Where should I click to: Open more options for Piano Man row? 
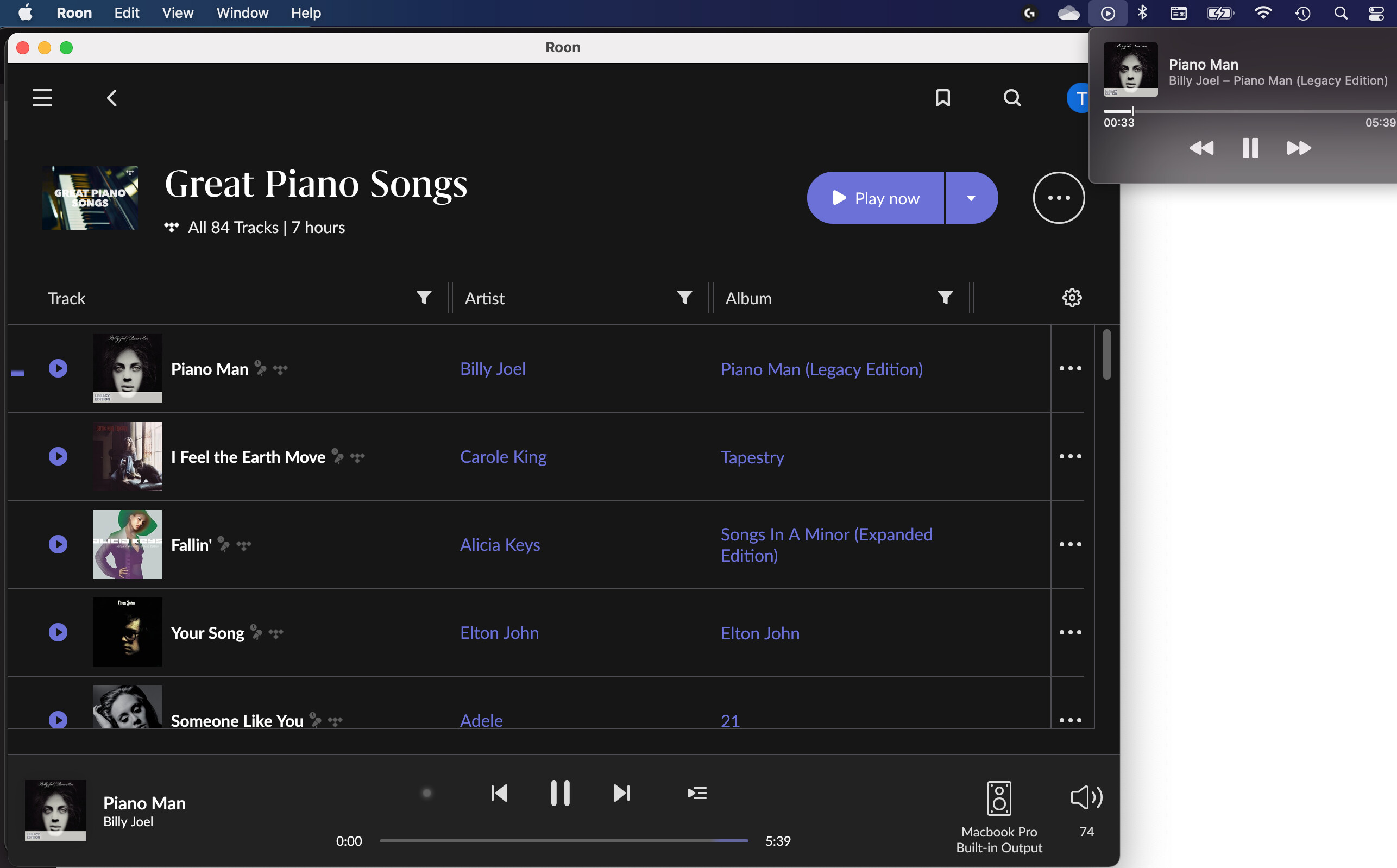1070,368
